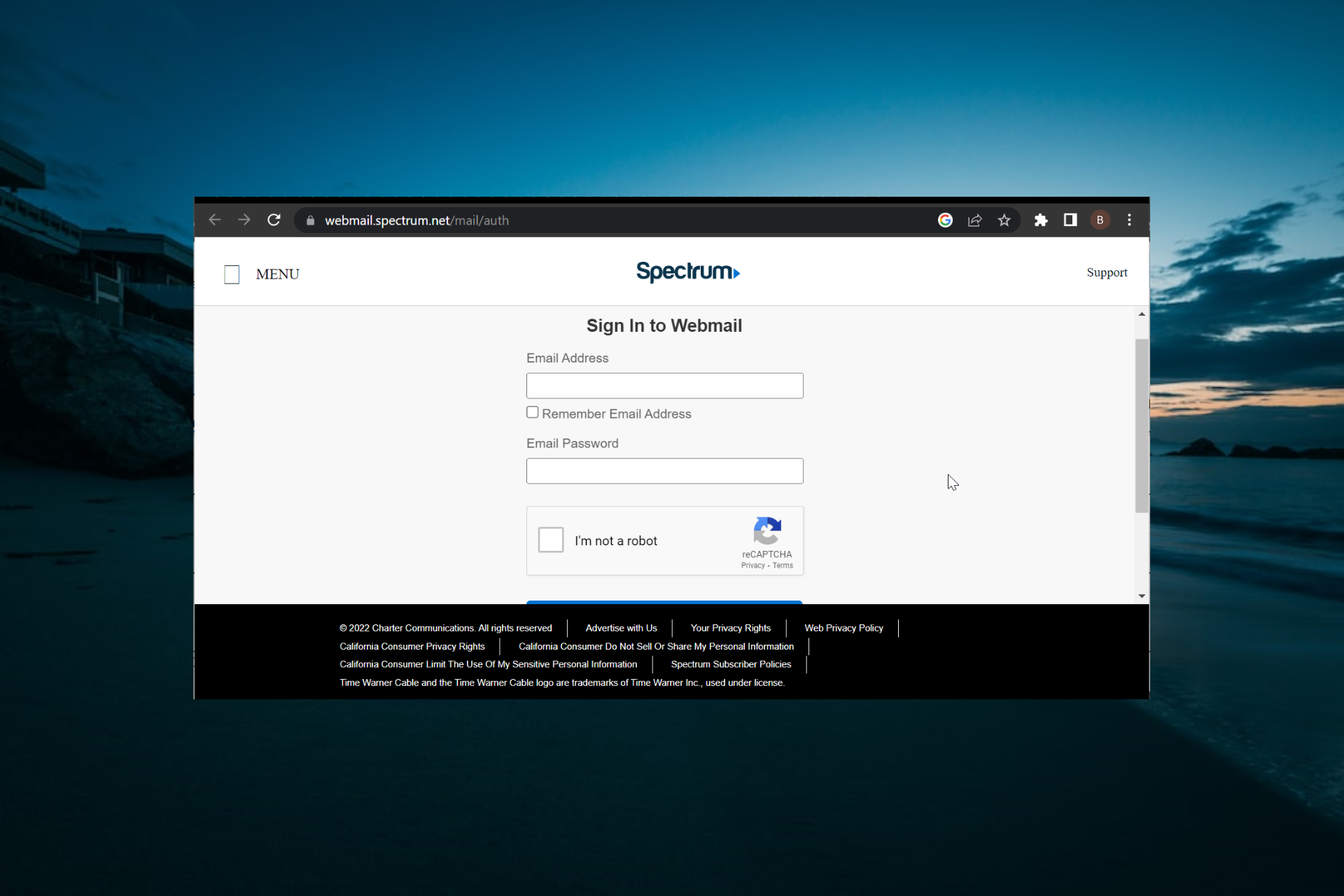1344x896 pixels.
Task: Go forward in browser history
Action: [244, 220]
